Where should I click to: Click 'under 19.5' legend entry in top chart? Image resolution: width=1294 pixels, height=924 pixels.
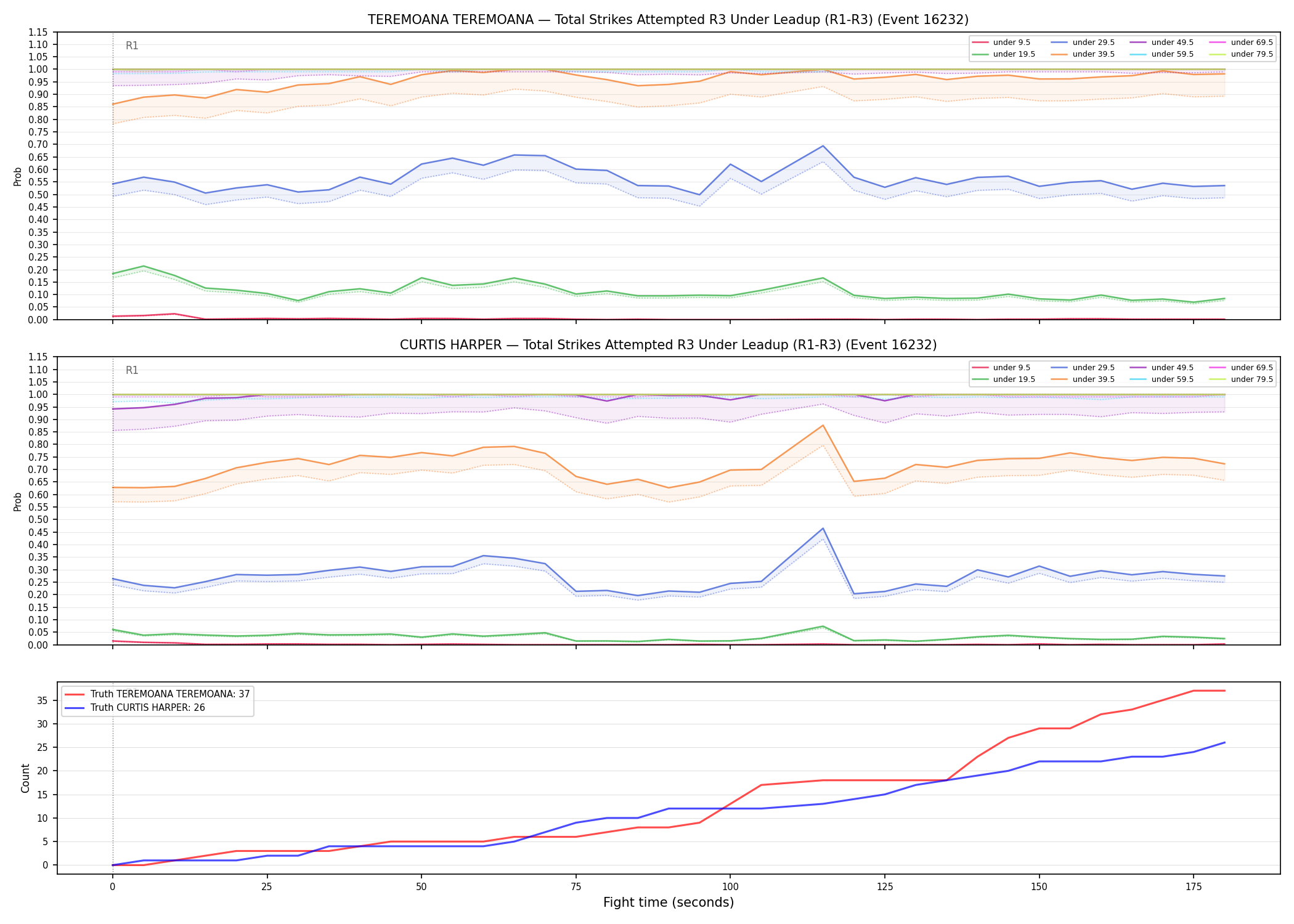pos(1004,54)
